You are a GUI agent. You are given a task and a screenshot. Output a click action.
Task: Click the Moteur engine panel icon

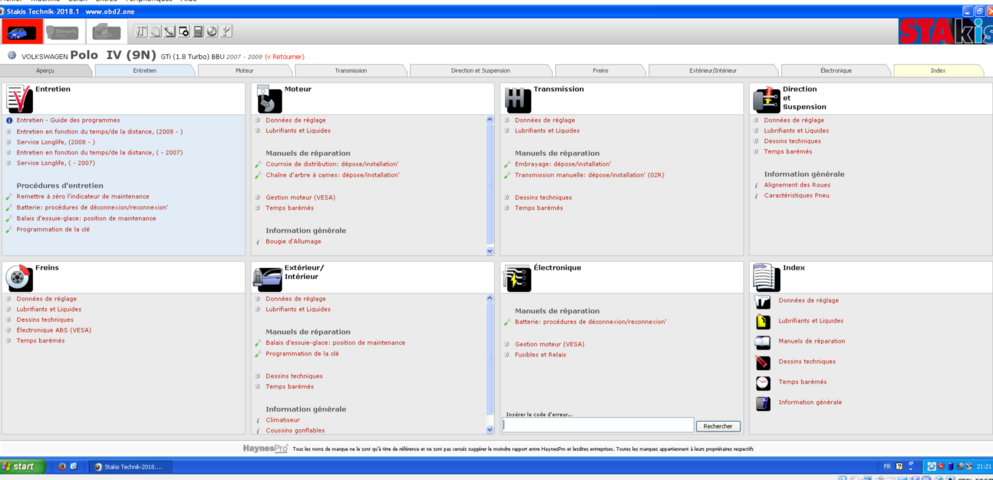269,99
